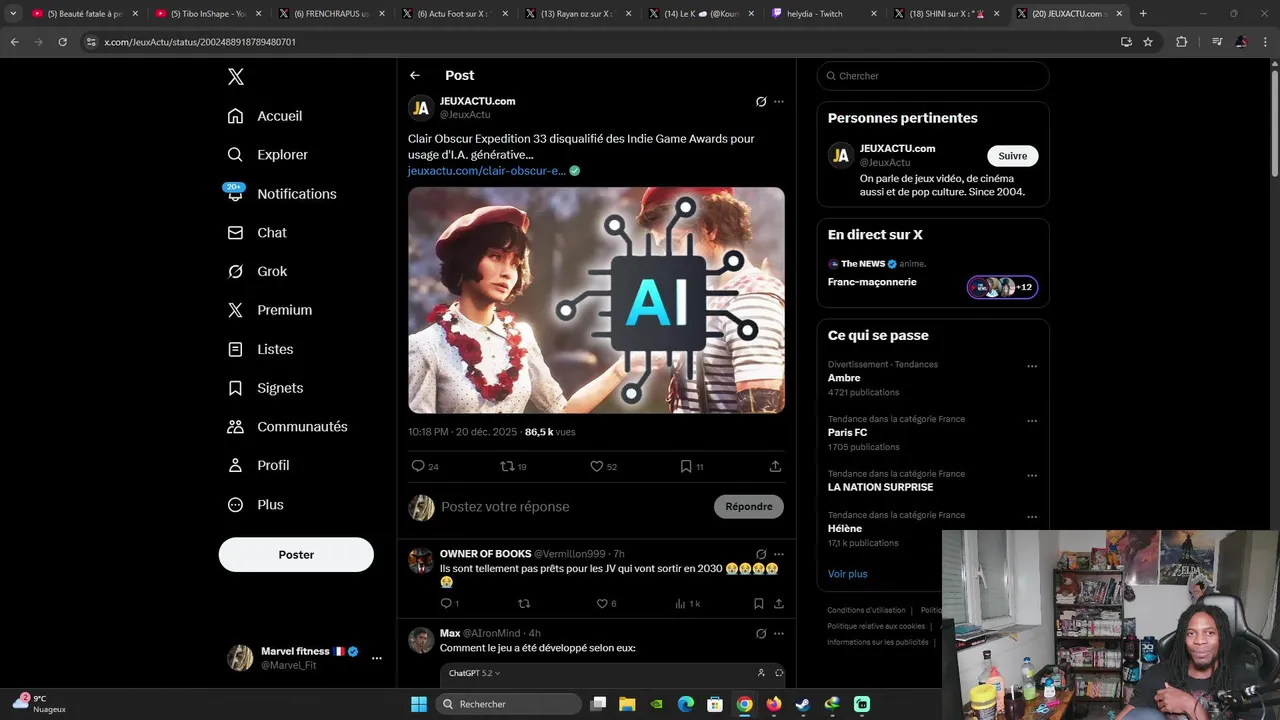This screenshot has height=720, width=1280.
Task: Open more options for LA NATION SURPRISE trend
Action: click(x=1032, y=476)
